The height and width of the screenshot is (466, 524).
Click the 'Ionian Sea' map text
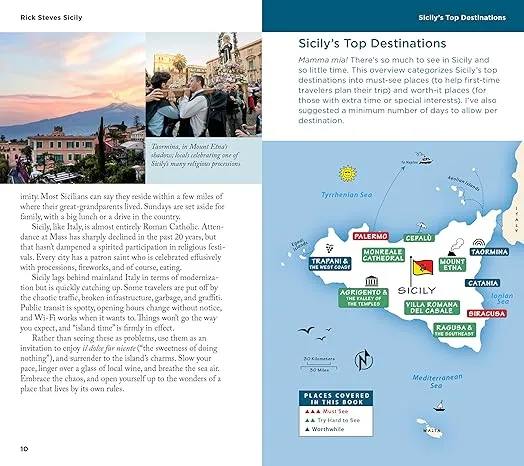(x=502, y=299)
